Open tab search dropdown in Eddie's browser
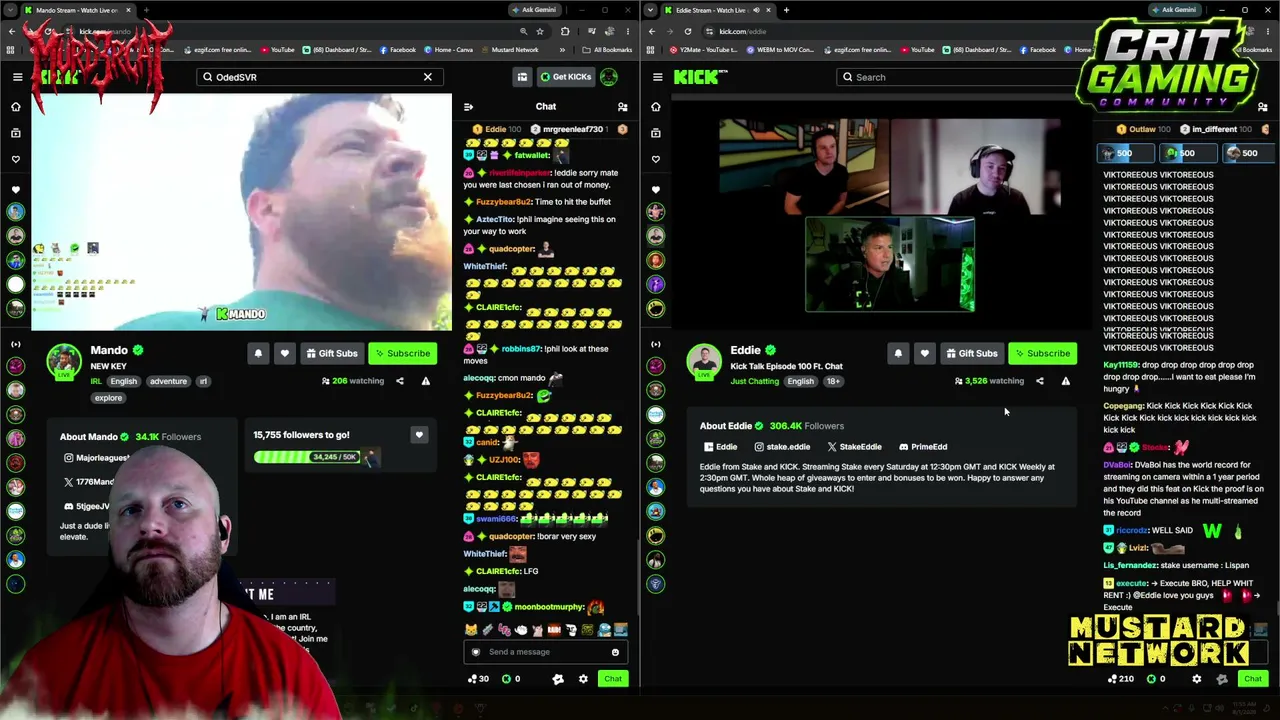Screen dimensions: 1280x720 [x=652, y=10]
